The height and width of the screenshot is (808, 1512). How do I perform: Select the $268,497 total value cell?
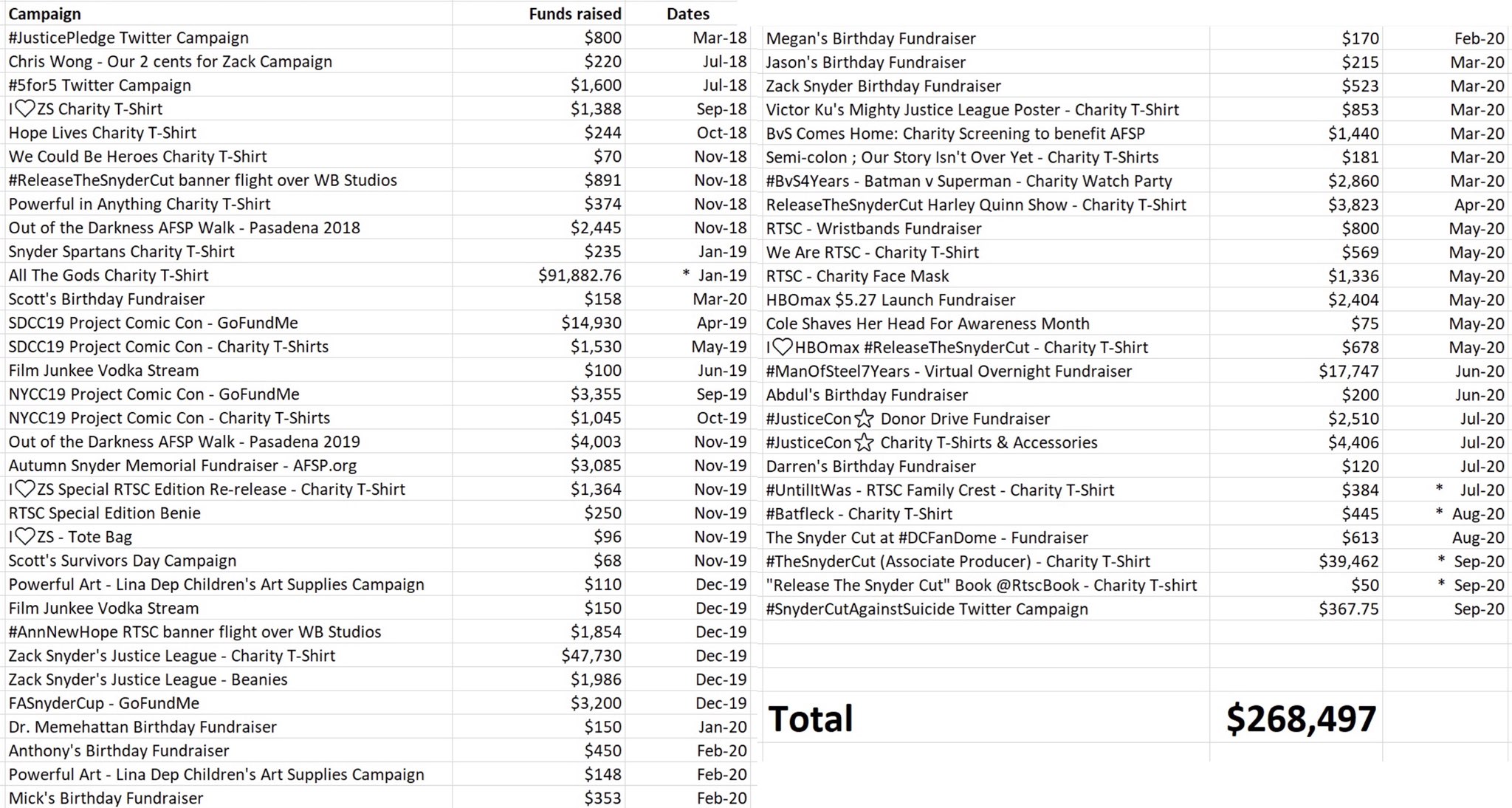[1301, 719]
